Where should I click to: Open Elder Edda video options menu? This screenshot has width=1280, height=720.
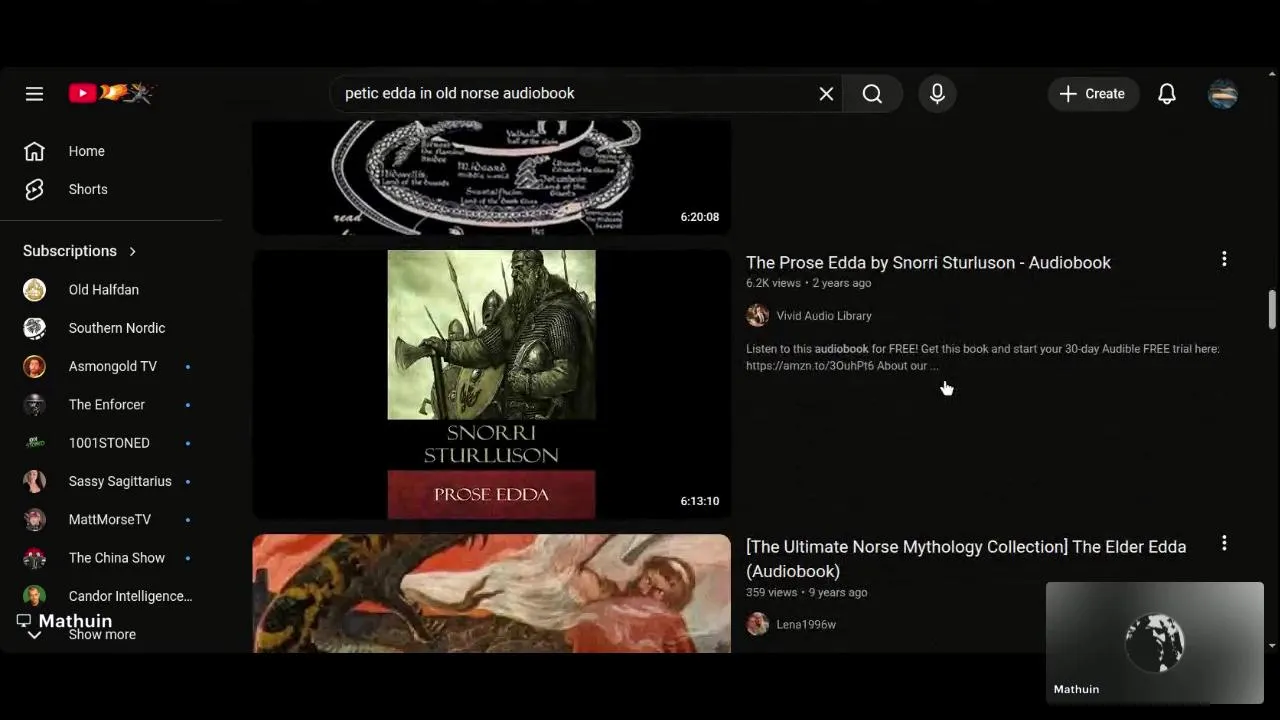click(x=1224, y=544)
